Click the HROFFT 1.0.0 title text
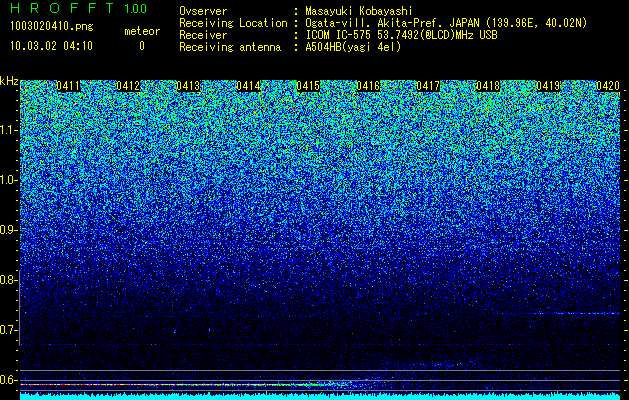The width and height of the screenshot is (629, 400). [x=79, y=8]
